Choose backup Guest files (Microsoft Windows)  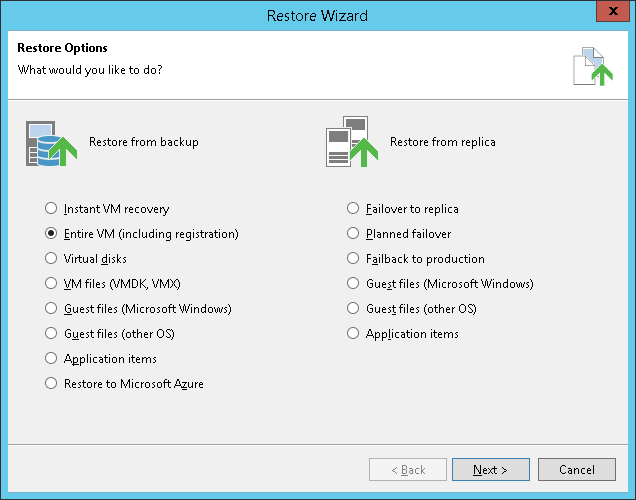pyautogui.click(x=51, y=309)
